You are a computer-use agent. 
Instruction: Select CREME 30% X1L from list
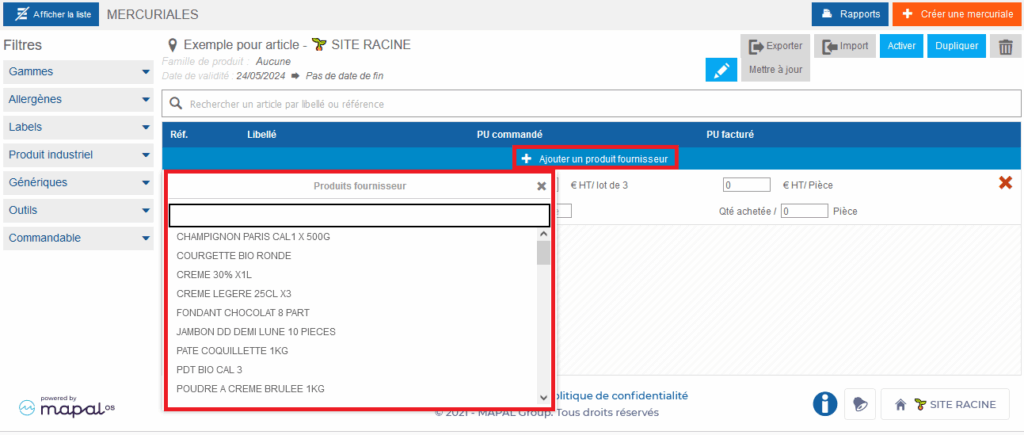click(214, 275)
